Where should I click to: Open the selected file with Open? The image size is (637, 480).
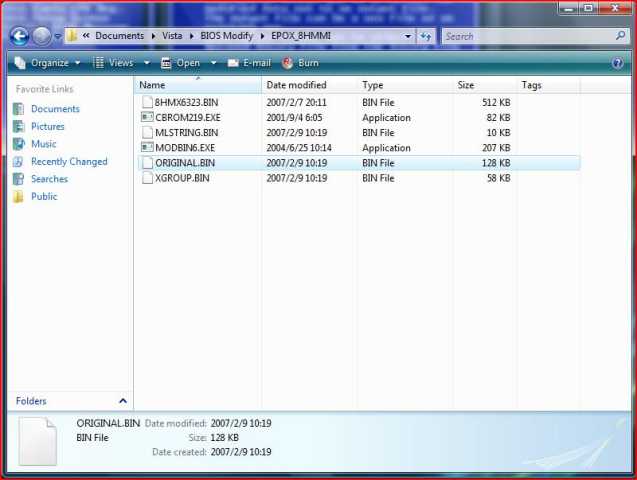tap(181, 63)
